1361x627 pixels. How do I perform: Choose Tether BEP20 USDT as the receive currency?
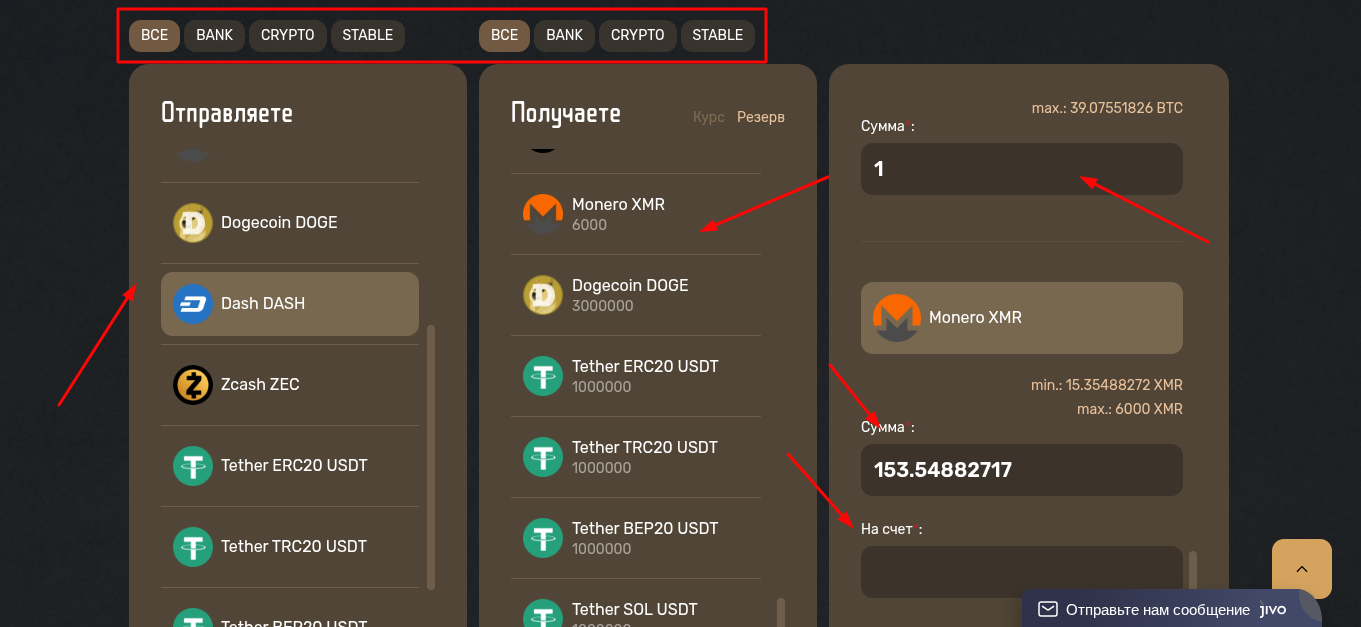[636, 538]
